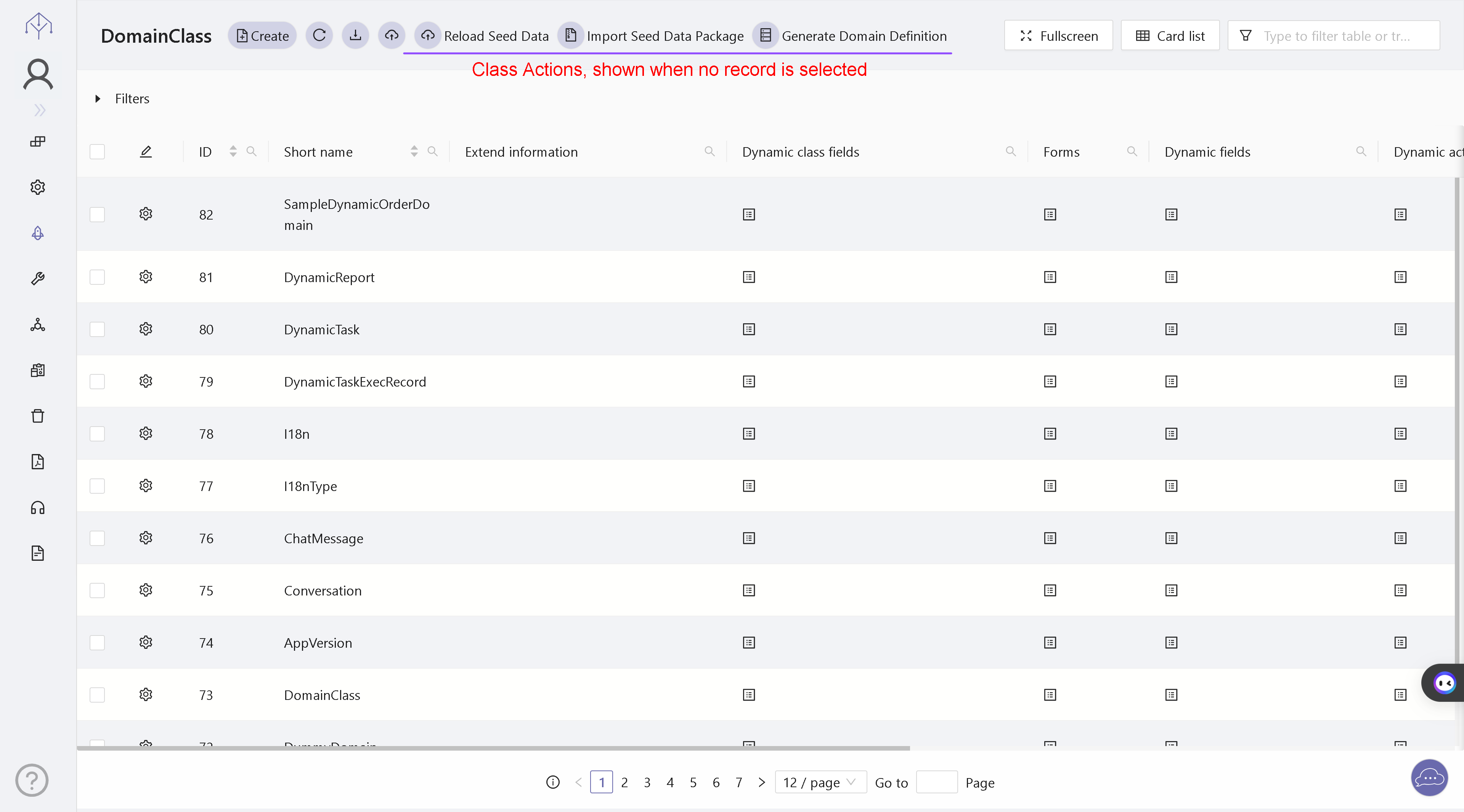Click the Import Seed Data Package icon
This screenshot has width=1464, height=812.
pos(571,35)
